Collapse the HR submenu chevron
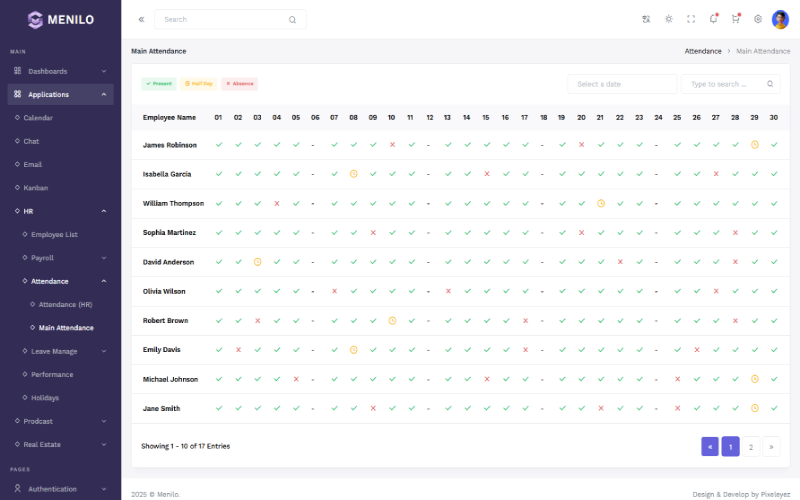Viewport: 800px width, 500px height. tap(104, 211)
